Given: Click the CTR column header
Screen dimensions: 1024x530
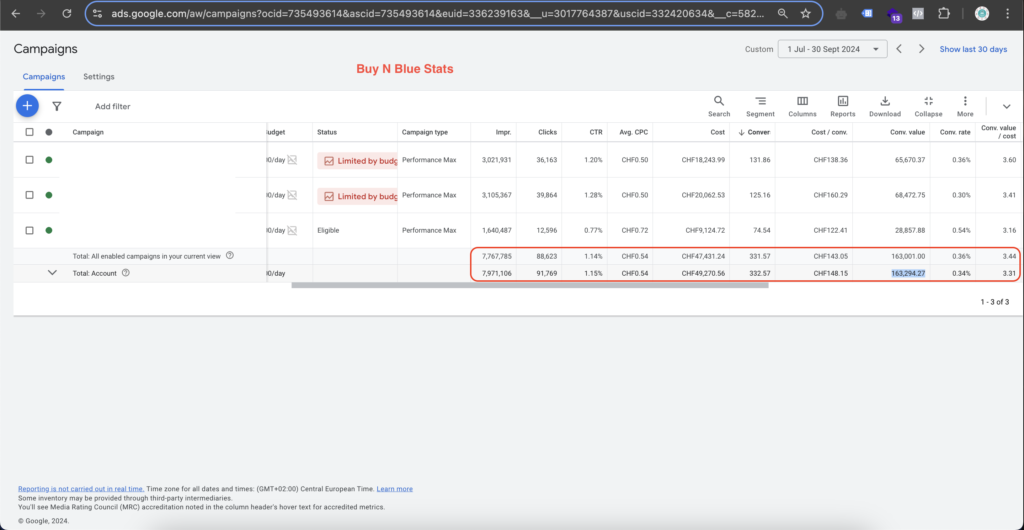Looking at the screenshot, I should coord(596,132).
